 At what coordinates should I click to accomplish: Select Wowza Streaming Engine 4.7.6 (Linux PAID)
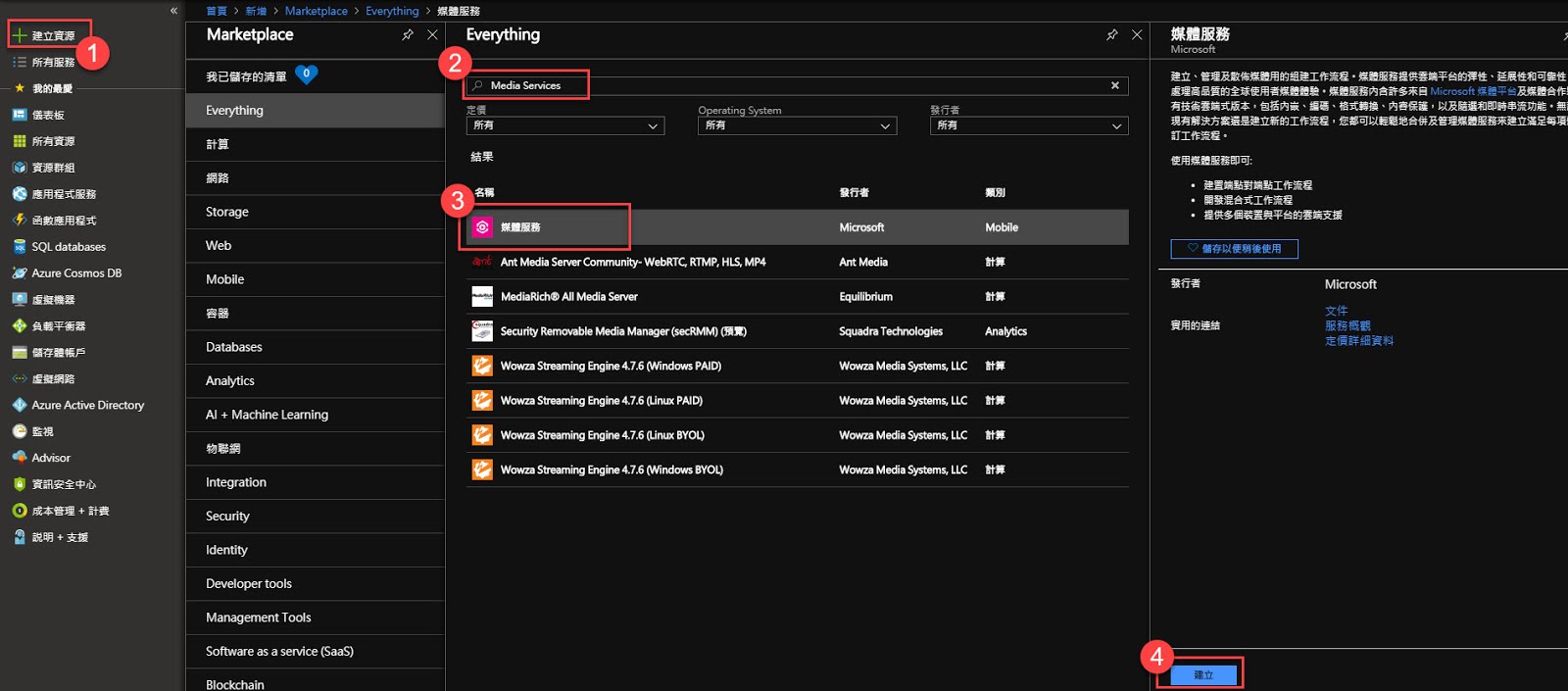(x=797, y=400)
